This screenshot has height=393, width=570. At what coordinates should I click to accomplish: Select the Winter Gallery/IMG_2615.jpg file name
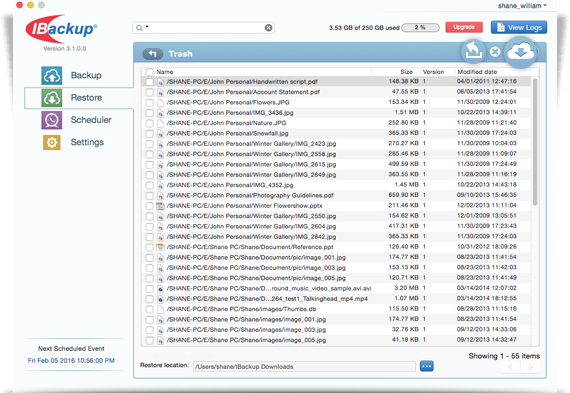pyautogui.click(x=251, y=164)
